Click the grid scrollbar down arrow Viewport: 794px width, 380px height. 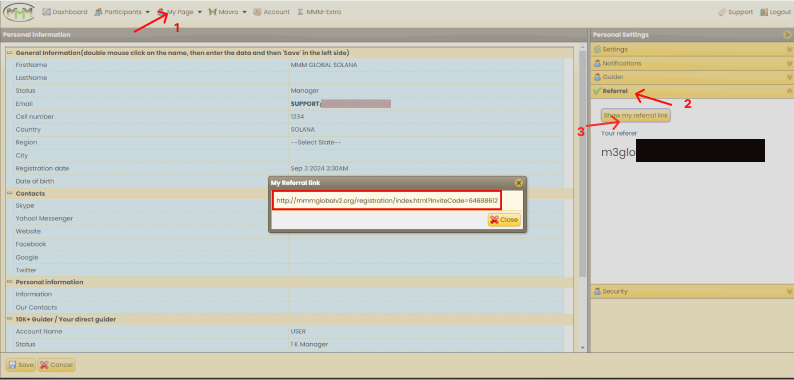pos(582,348)
